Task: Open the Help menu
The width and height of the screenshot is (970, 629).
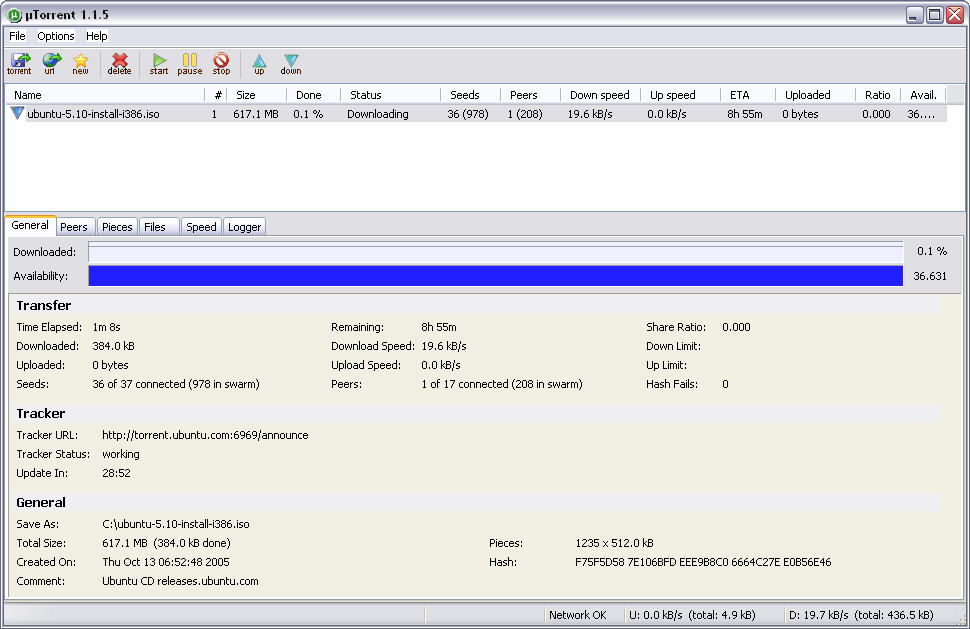Action: click(x=97, y=36)
